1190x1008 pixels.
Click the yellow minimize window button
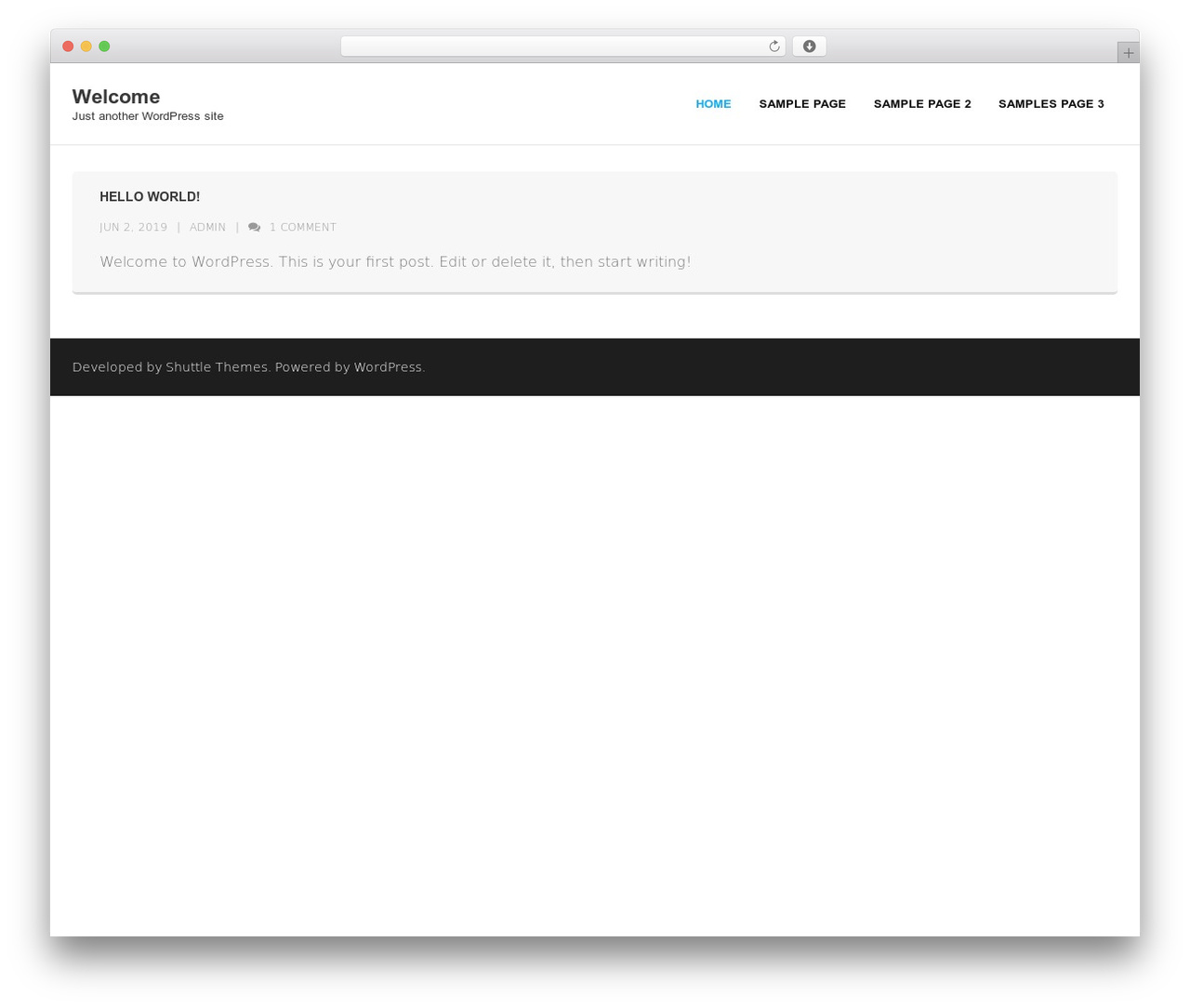coord(86,46)
